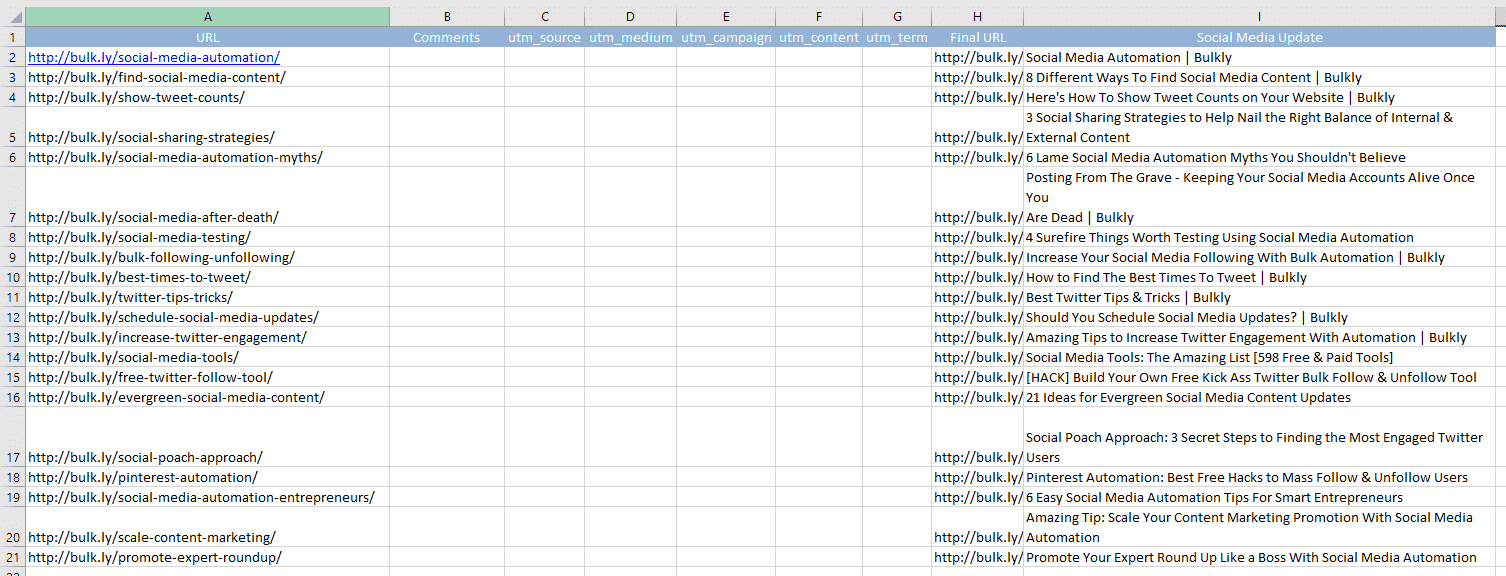Viewport: 1506px width, 576px height.
Task: Select cell with best-times-to-tweet URL
Action: [208, 277]
